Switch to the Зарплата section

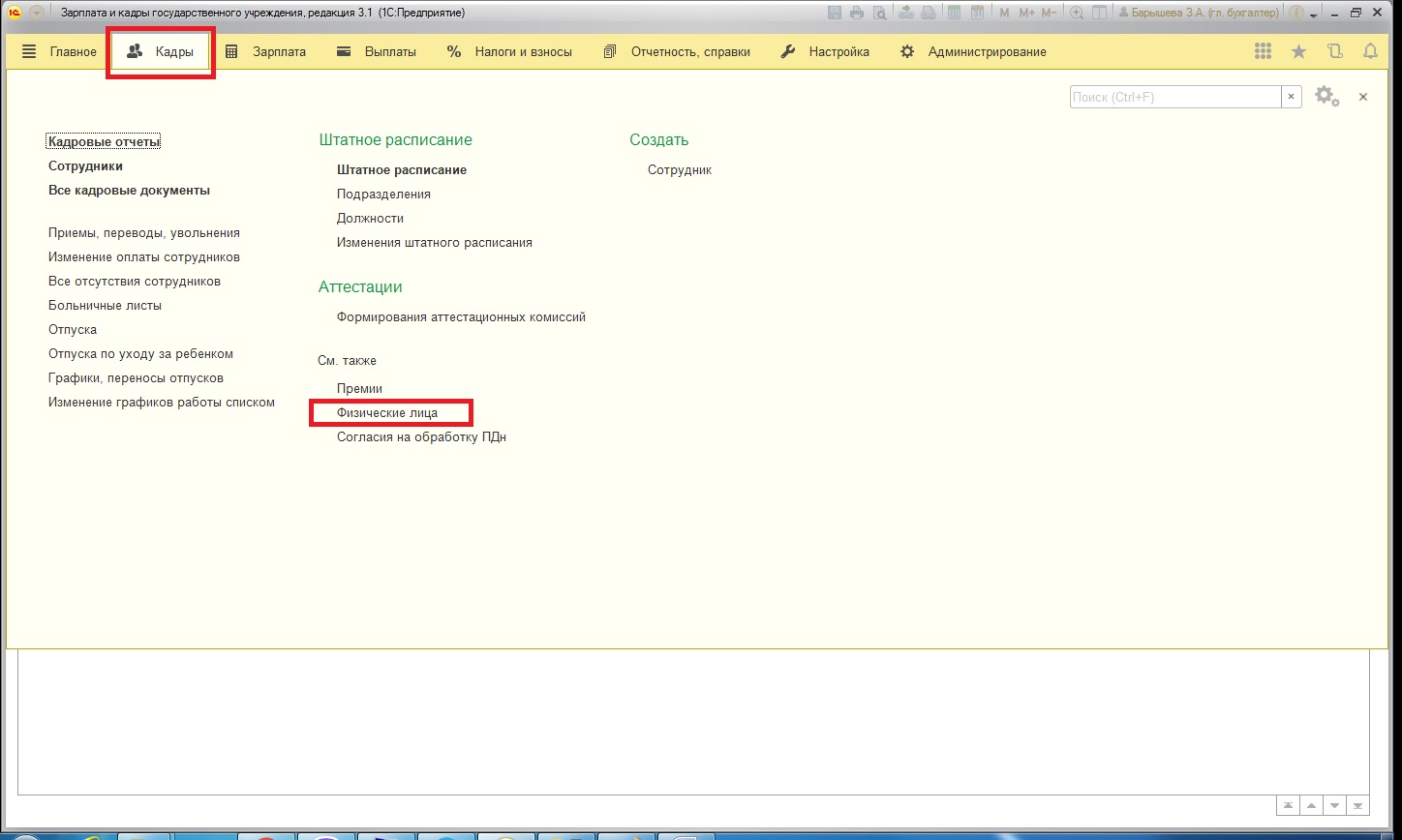266,52
